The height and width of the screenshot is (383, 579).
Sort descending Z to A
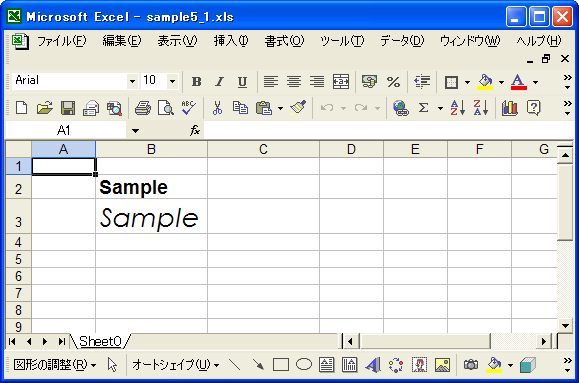(x=481, y=108)
